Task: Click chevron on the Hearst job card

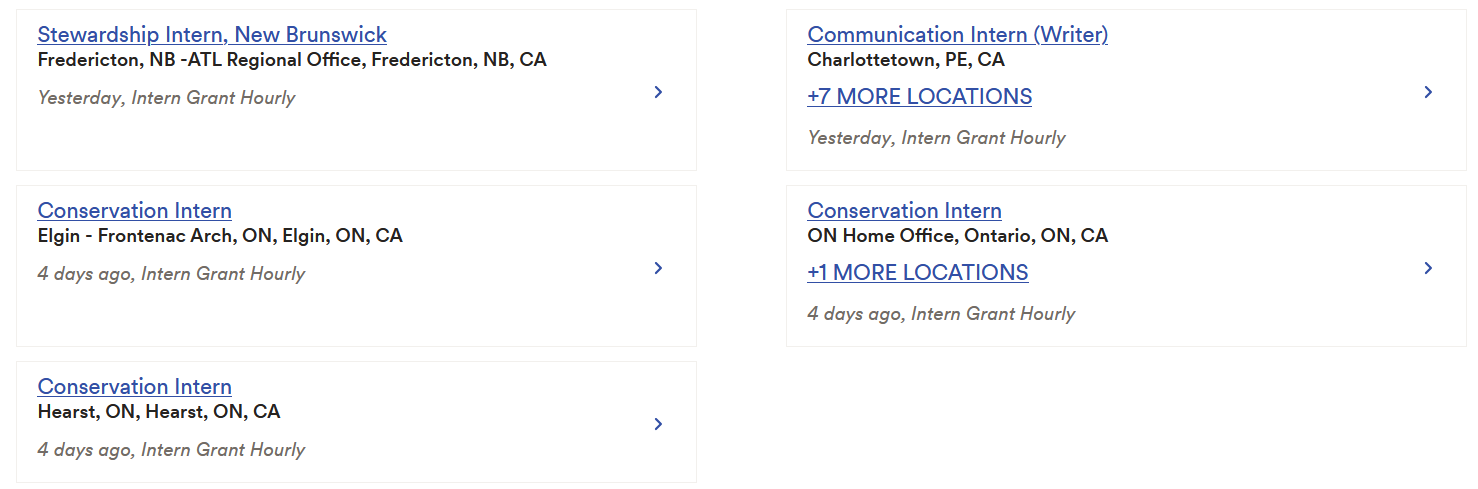Action: [x=658, y=424]
